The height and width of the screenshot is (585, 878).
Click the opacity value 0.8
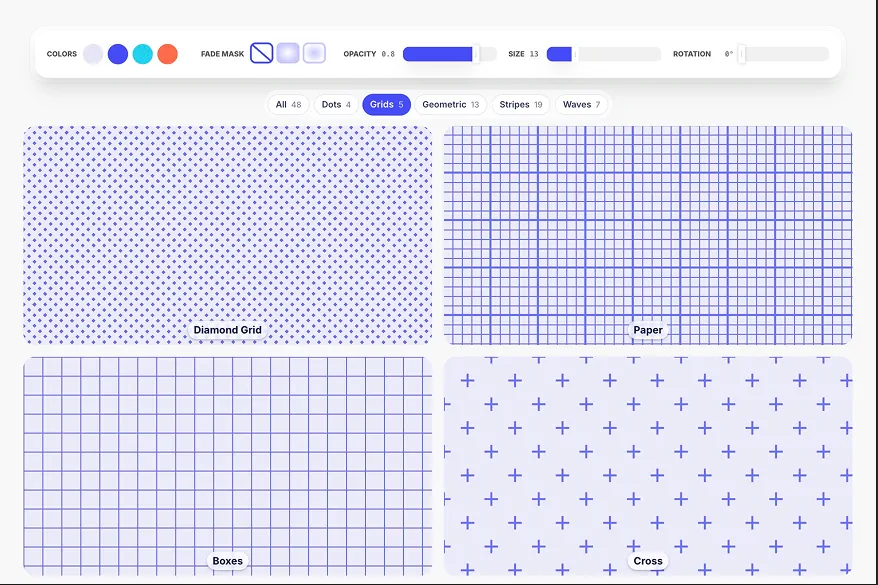coord(388,54)
